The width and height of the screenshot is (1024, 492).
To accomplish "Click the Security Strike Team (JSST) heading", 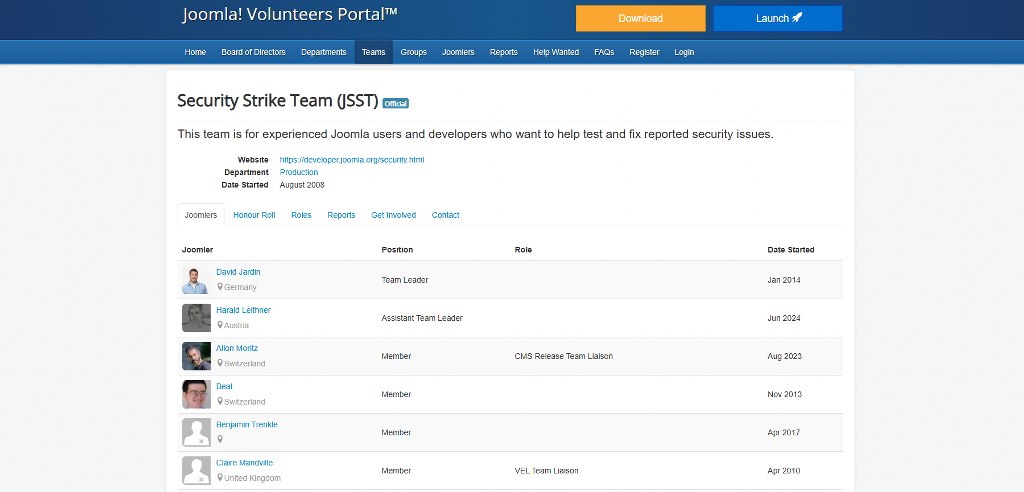I will point(278,101).
